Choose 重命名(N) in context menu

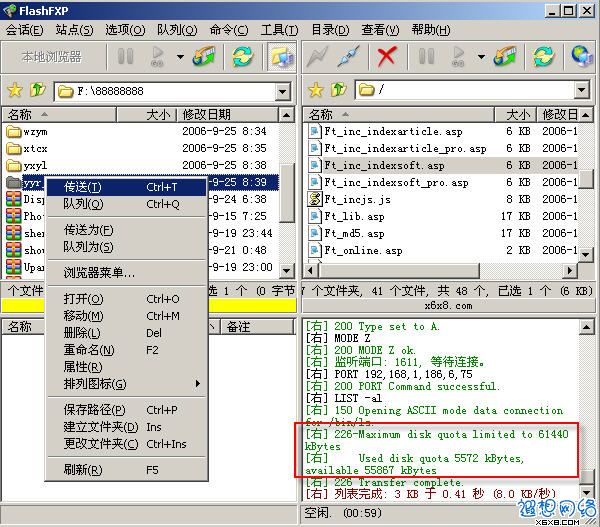pyautogui.click(x=127, y=350)
